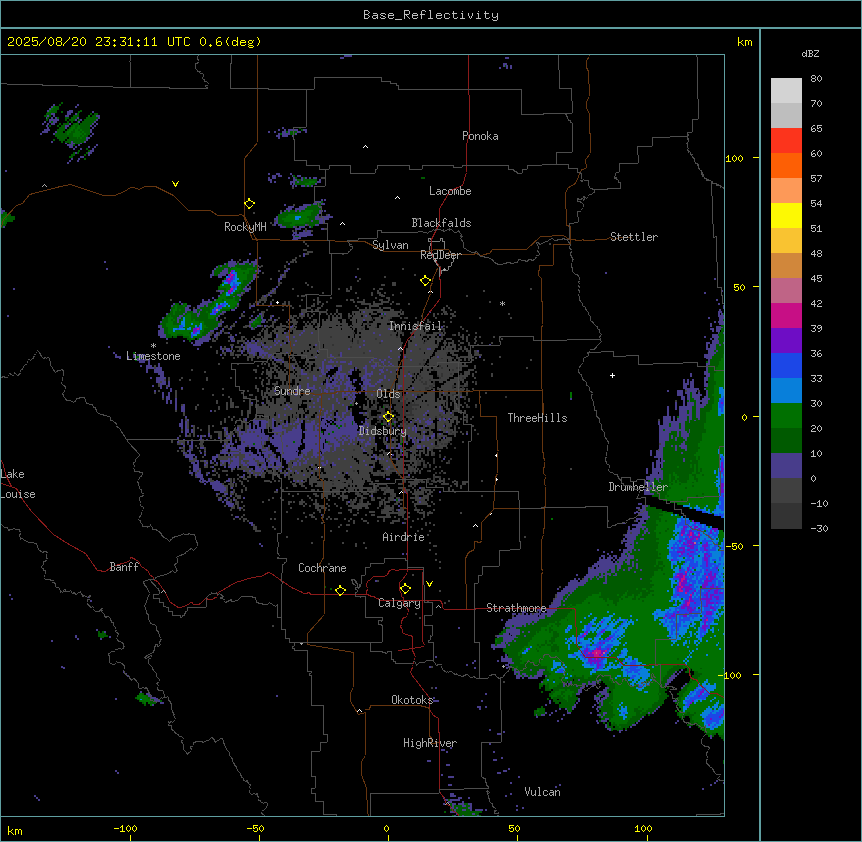Screen dimensions: 862x842
Task: Click the Sundre town label
Action: (292, 391)
